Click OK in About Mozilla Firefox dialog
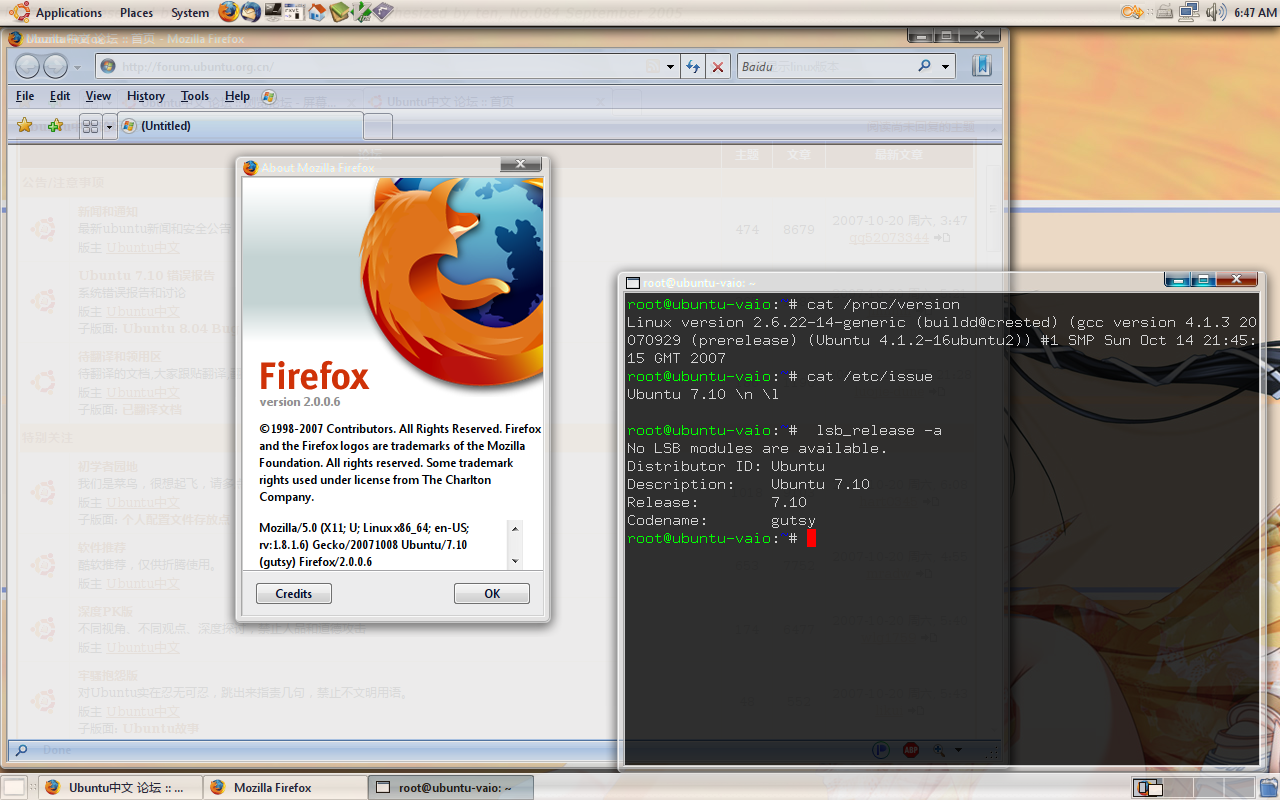Image resolution: width=1280 pixels, height=800 pixels. [x=492, y=593]
